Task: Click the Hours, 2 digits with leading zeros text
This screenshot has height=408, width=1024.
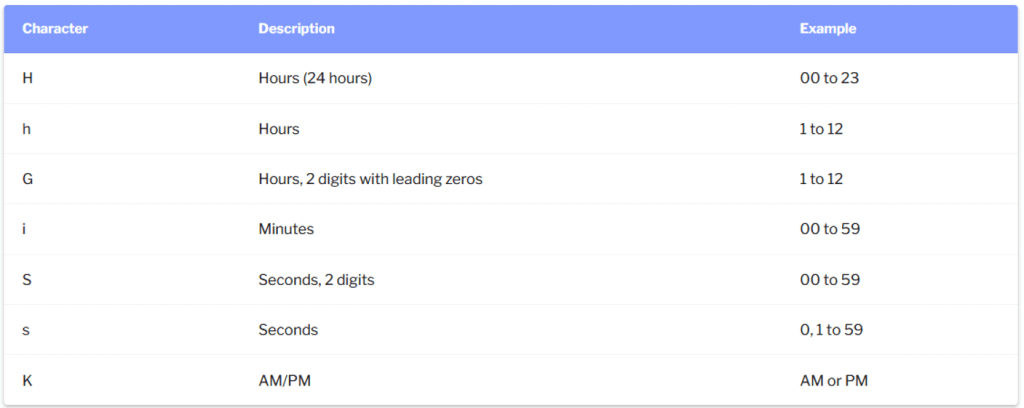Action: (x=370, y=179)
